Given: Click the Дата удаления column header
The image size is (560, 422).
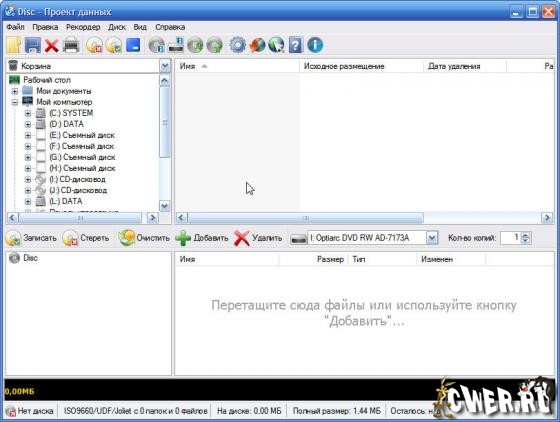Looking at the screenshot, I should pos(465,66).
